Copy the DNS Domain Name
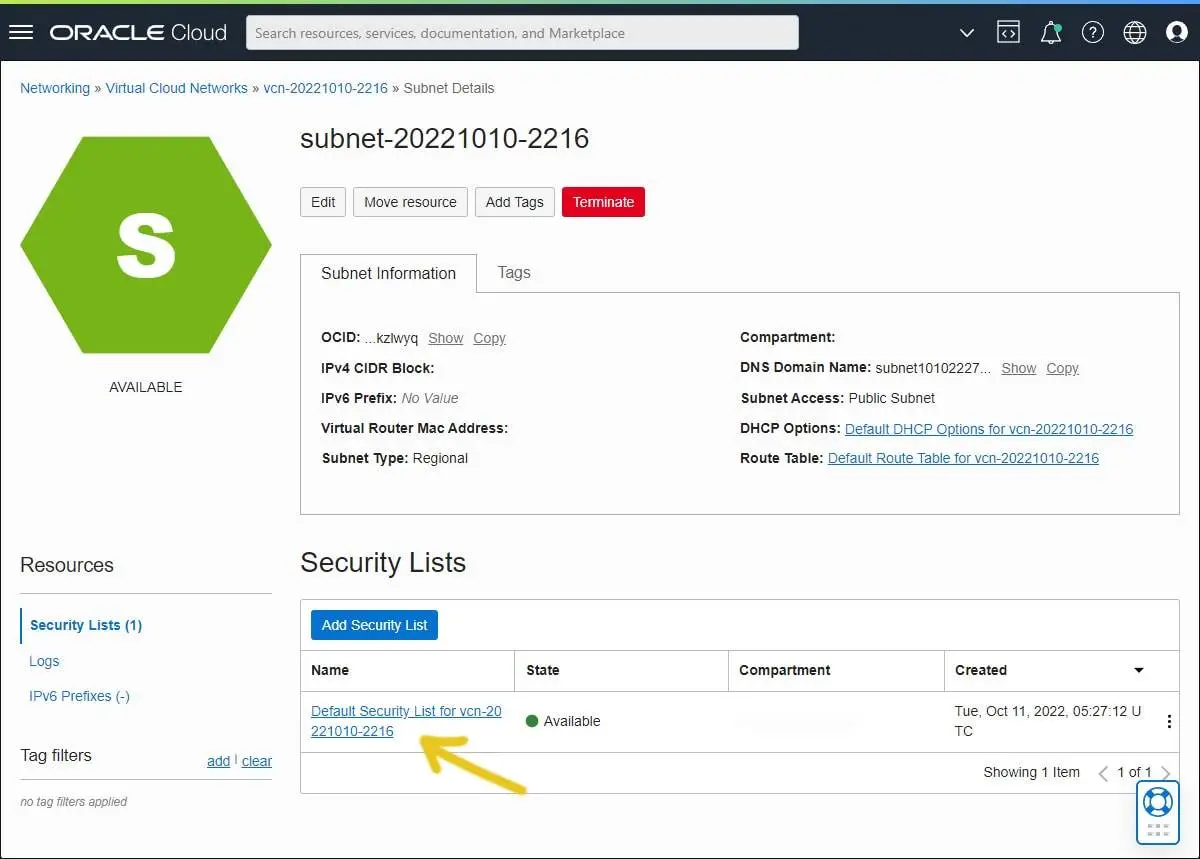The height and width of the screenshot is (859, 1200). (1062, 368)
